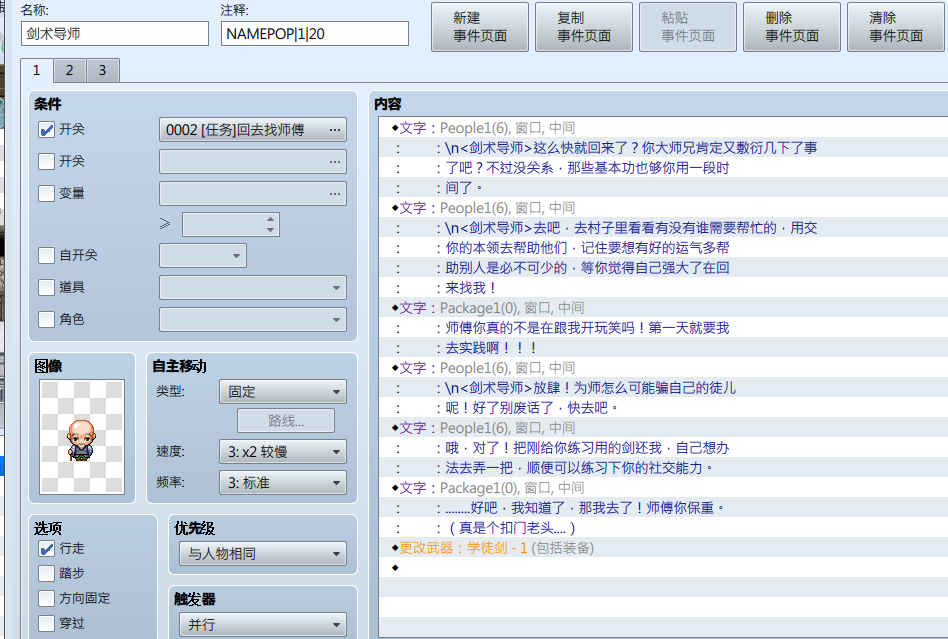
Task: Click the 新建事件页面 button
Action: (480, 27)
